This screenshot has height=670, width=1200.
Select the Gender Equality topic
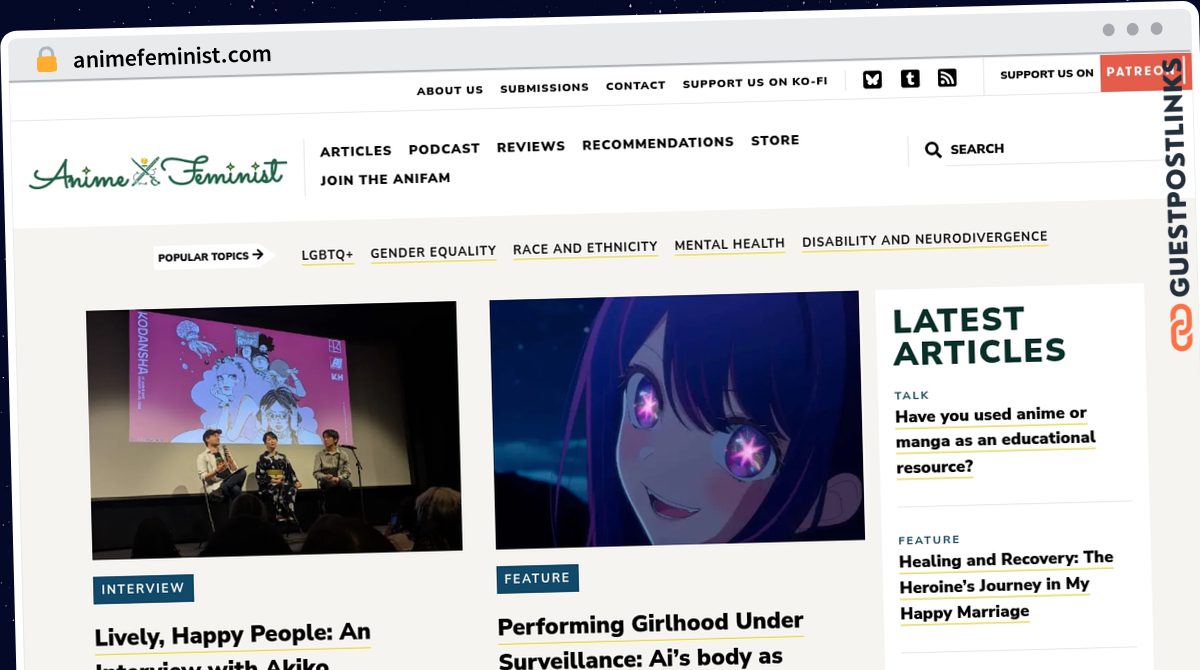tap(433, 252)
